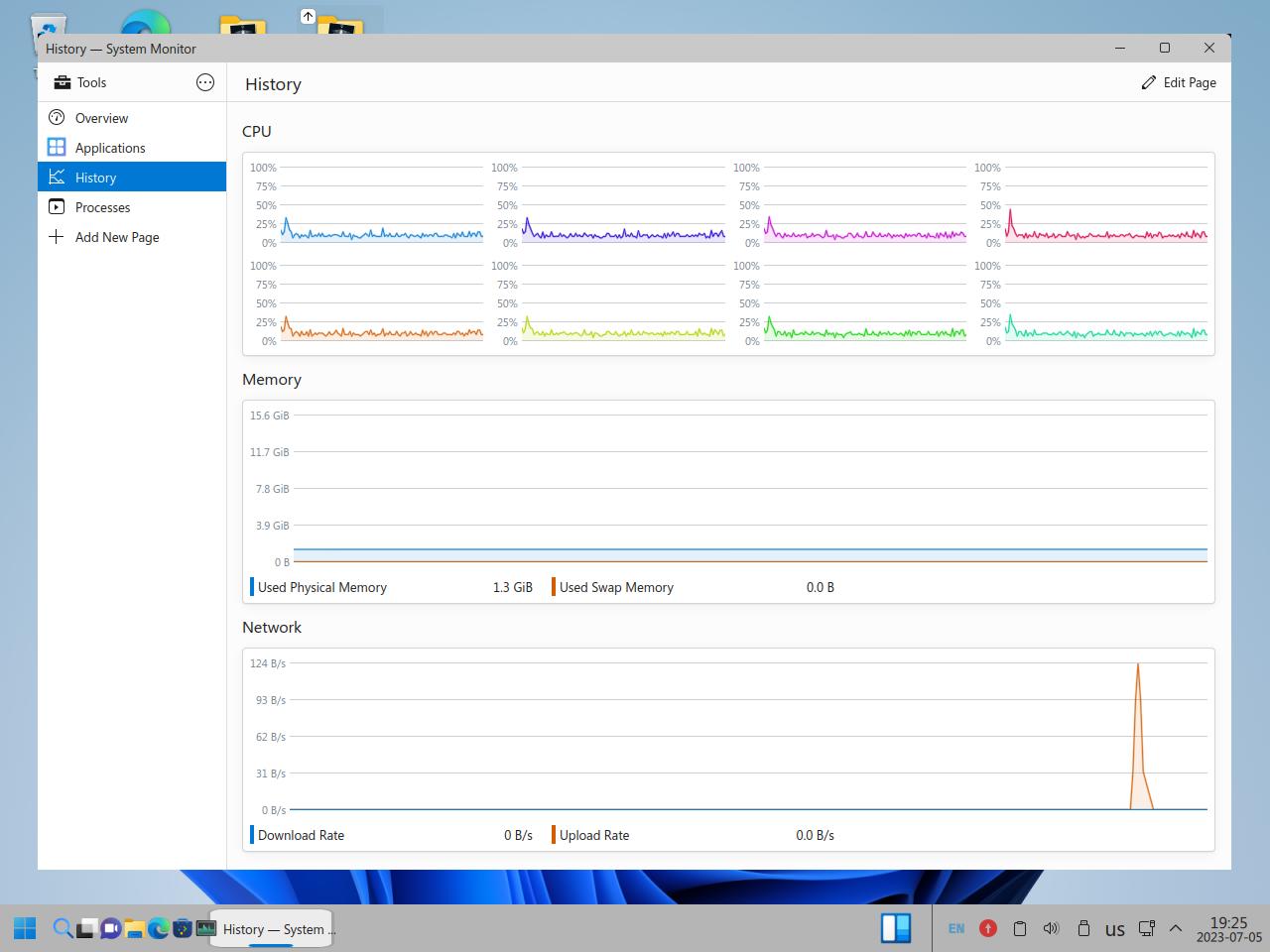The height and width of the screenshot is (952, 1270).
Task: Click the taskbar search magnifier icon
Action: point(62,928)
